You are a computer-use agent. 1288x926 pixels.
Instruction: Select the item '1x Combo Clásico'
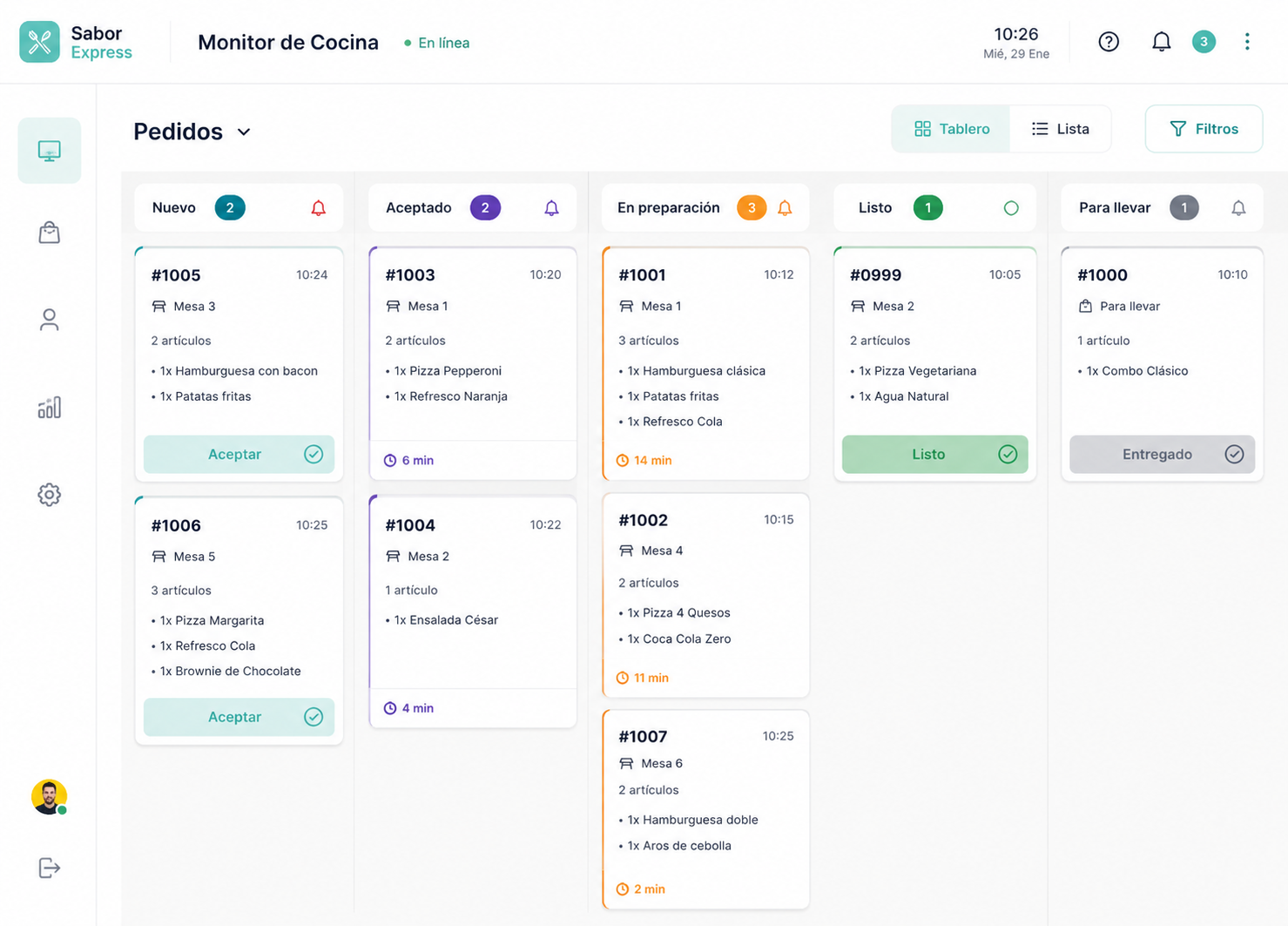click(1136, 371)
